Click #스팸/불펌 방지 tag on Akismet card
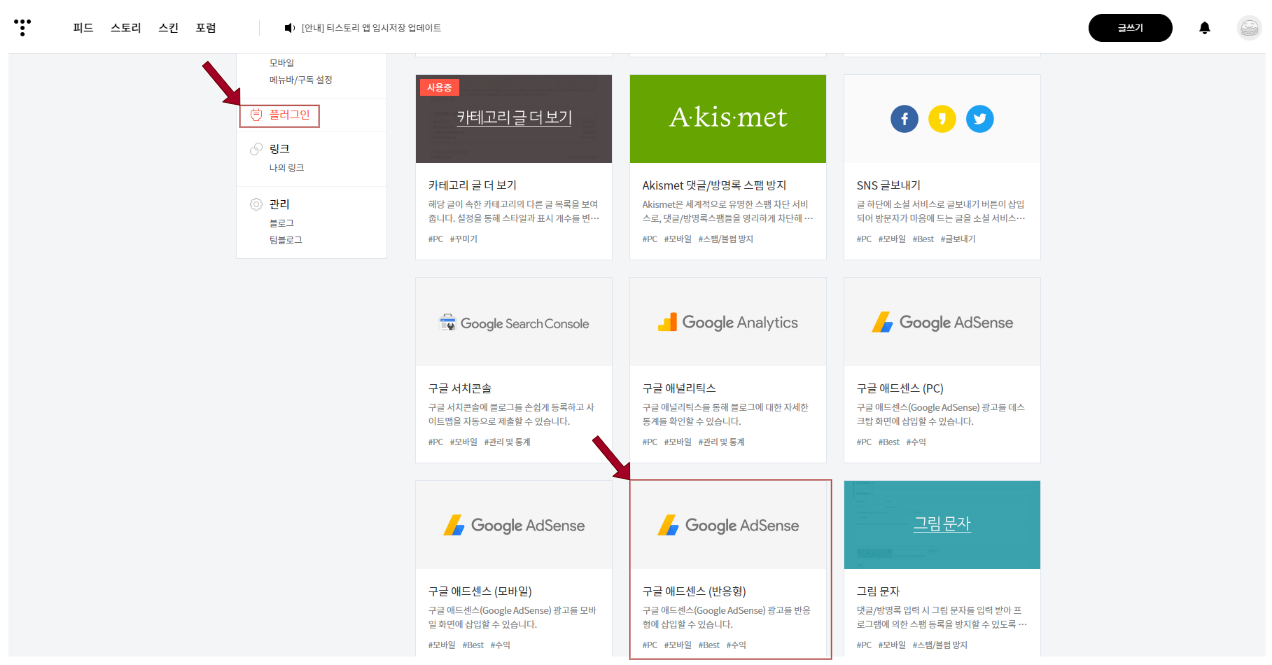 (725, 239)
